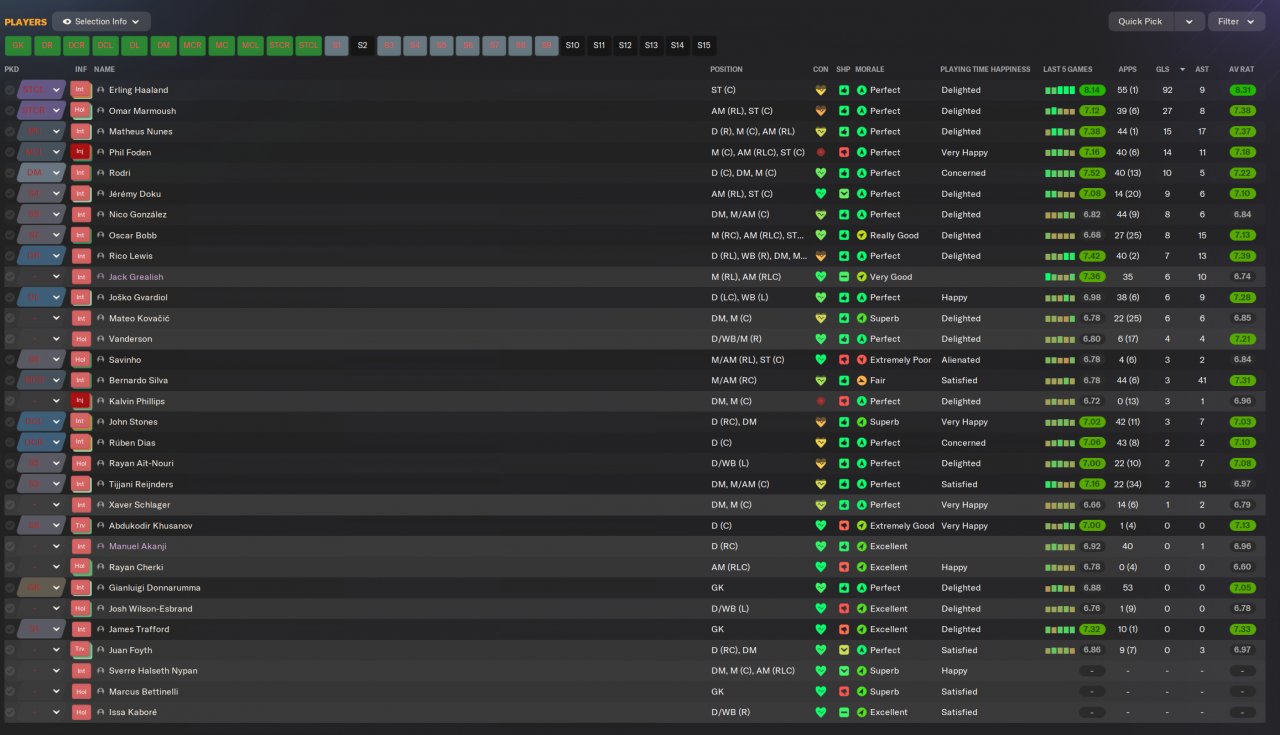Select the S2 substitute slot

[x=362, y=45]
